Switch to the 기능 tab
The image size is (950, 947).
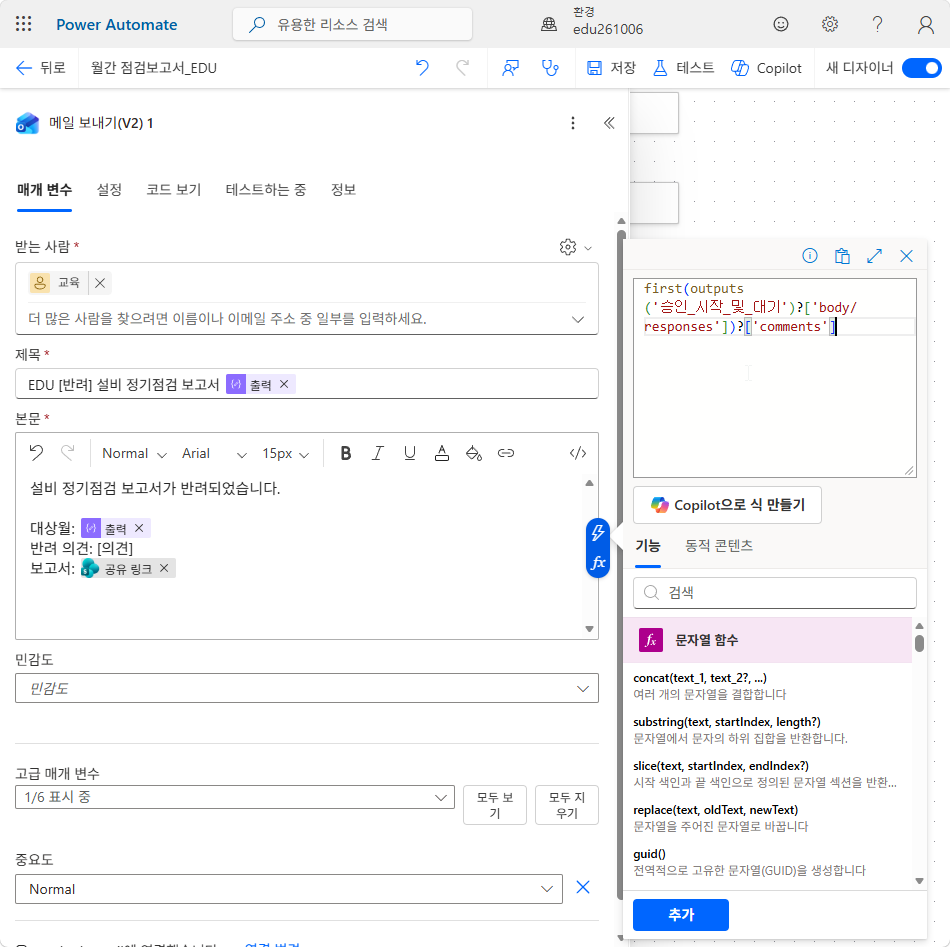click(x=648, y=546)
